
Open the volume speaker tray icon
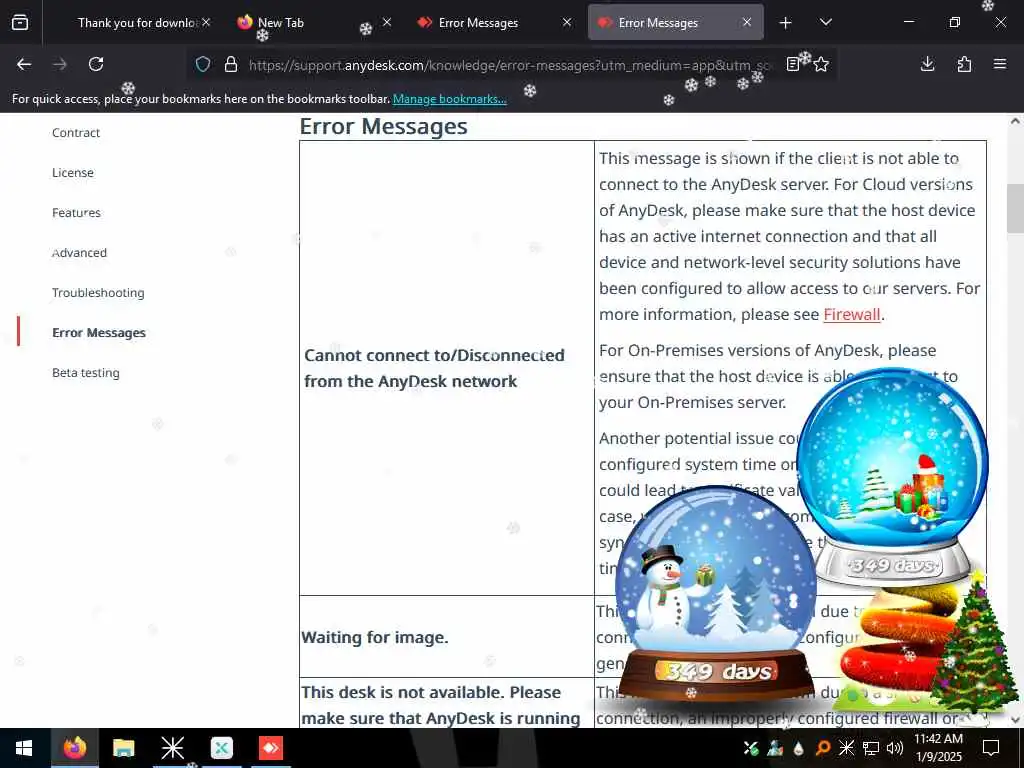click(894, 748)
